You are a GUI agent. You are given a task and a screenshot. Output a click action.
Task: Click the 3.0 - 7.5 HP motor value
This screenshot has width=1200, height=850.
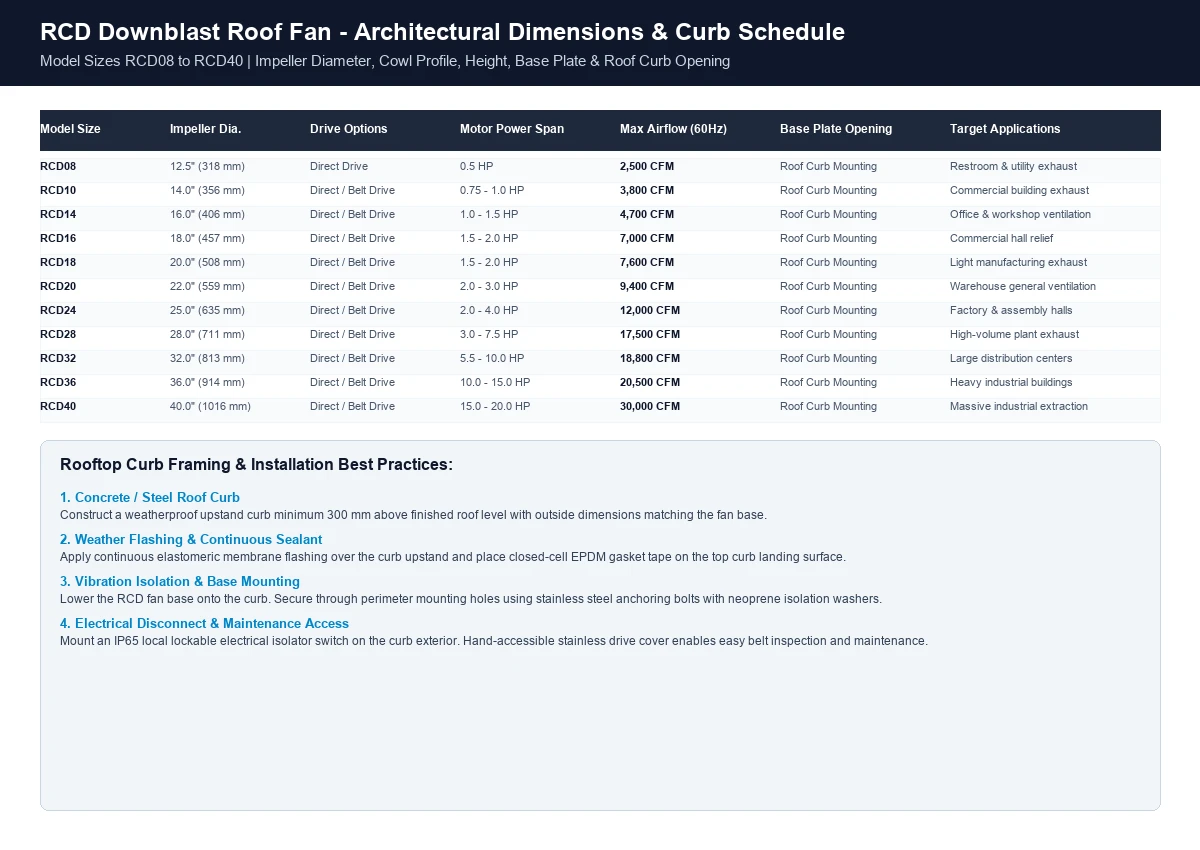click(x=489, y=334)
